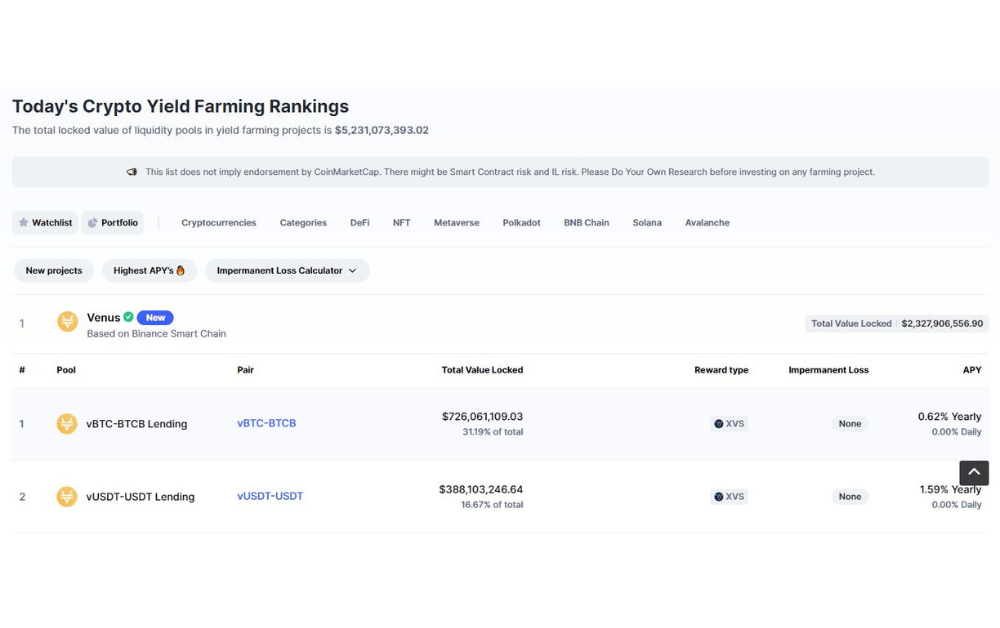Click the 1.59% Yearly APY value
The image size is (1000, 628).
click(x=950, y=489)
